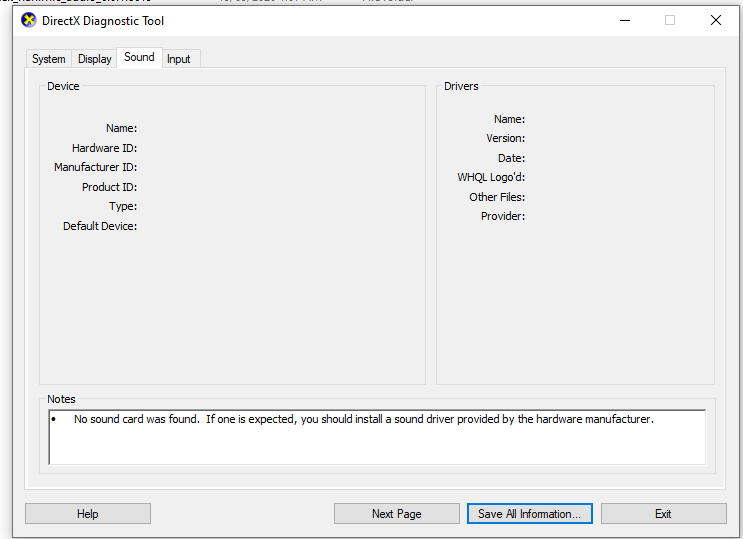Click the 'WHQL Logo'd:' label
The image size is (743, 539).
(x=491, y=177)
